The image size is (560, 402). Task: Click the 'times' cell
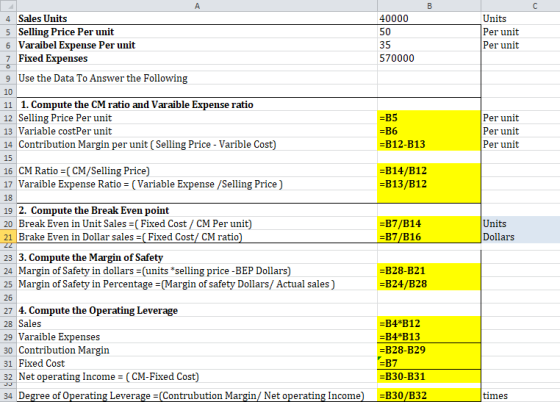pyautogui.click(x=521, y=396)
